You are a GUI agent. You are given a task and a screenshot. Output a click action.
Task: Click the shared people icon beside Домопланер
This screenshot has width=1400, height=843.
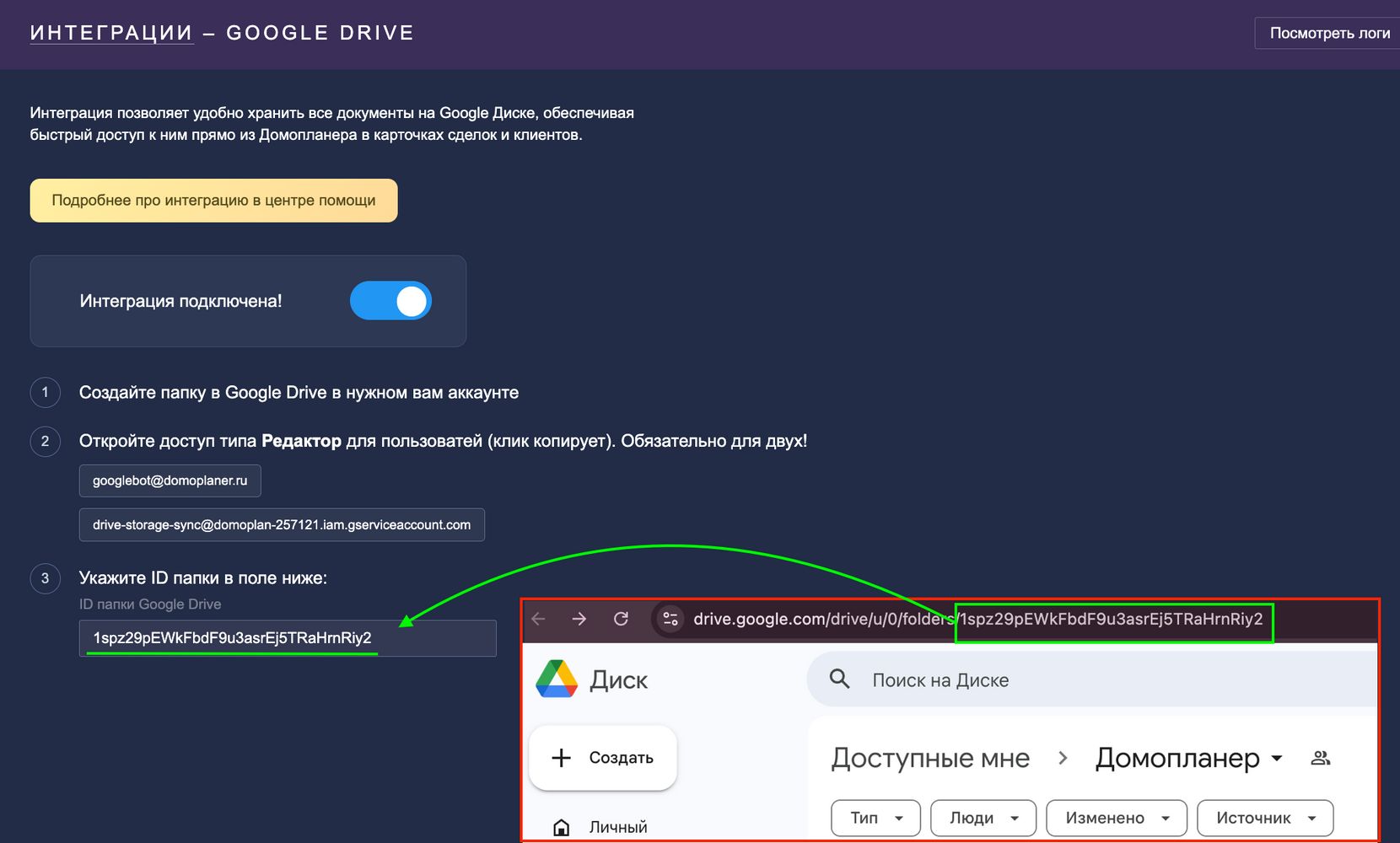pos(1321,758)
